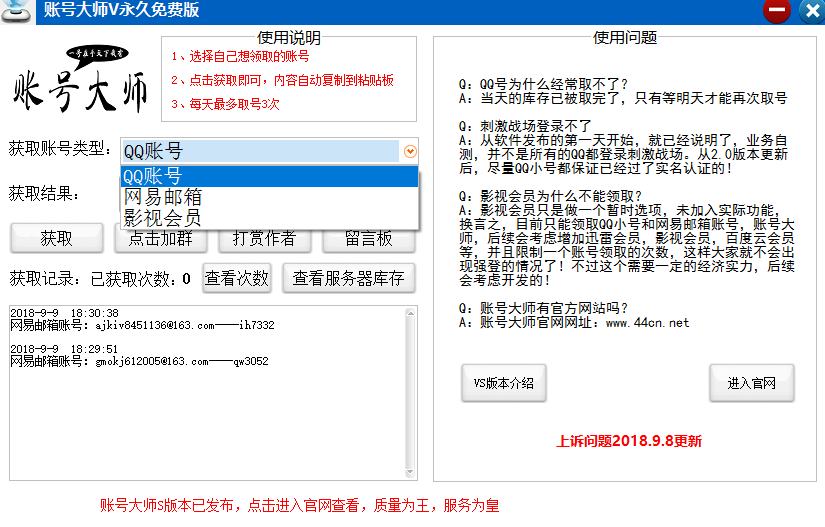Click the 使用问题 group heading
This screenshot has height=527, width=825.
625,38
